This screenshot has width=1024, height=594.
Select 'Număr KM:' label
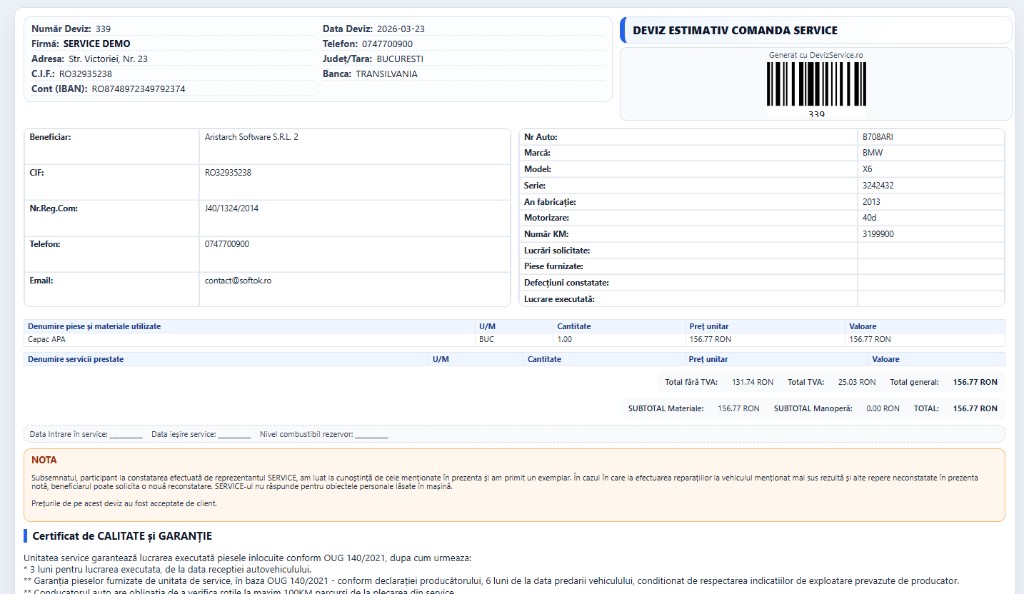click(546, 234)
